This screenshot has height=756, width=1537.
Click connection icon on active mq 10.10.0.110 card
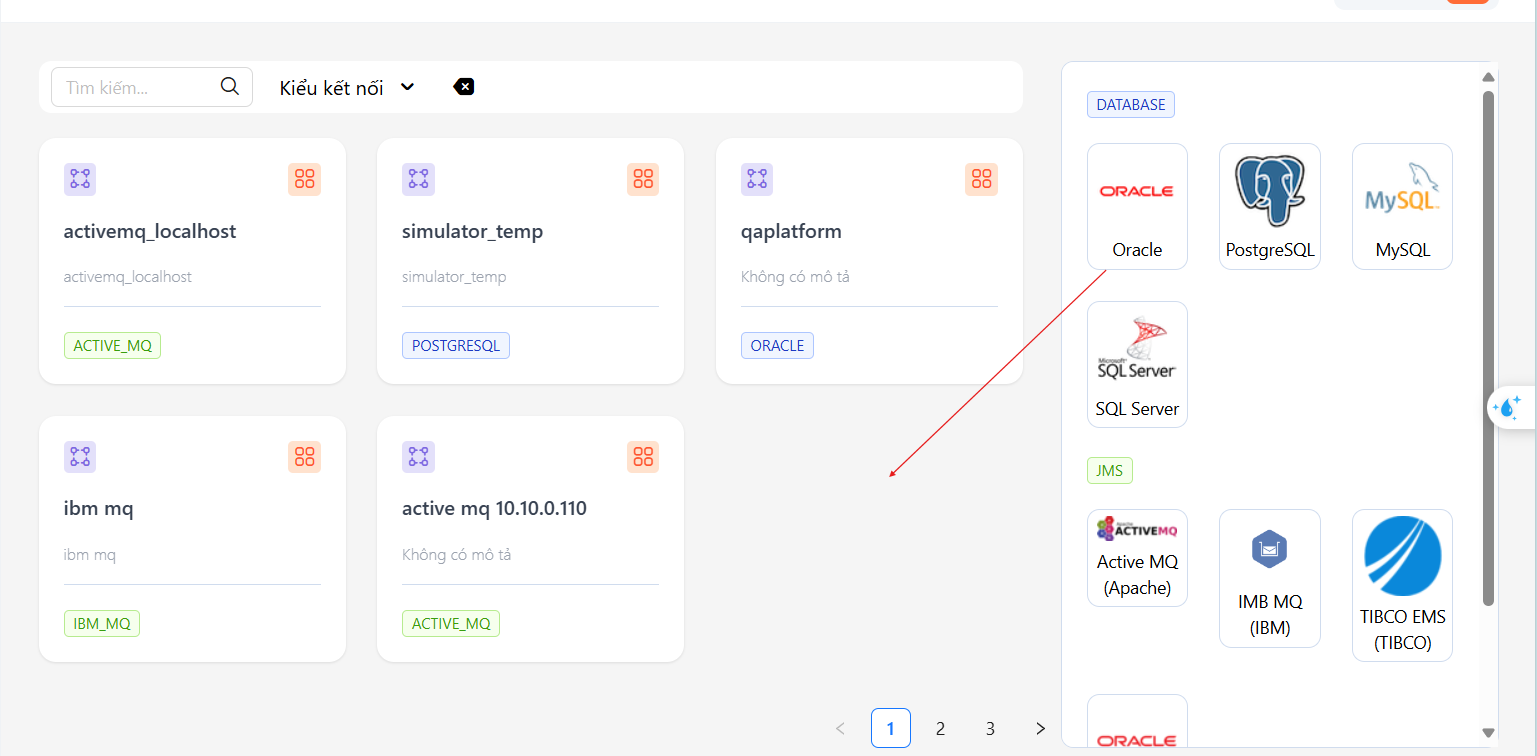point(418,457)
